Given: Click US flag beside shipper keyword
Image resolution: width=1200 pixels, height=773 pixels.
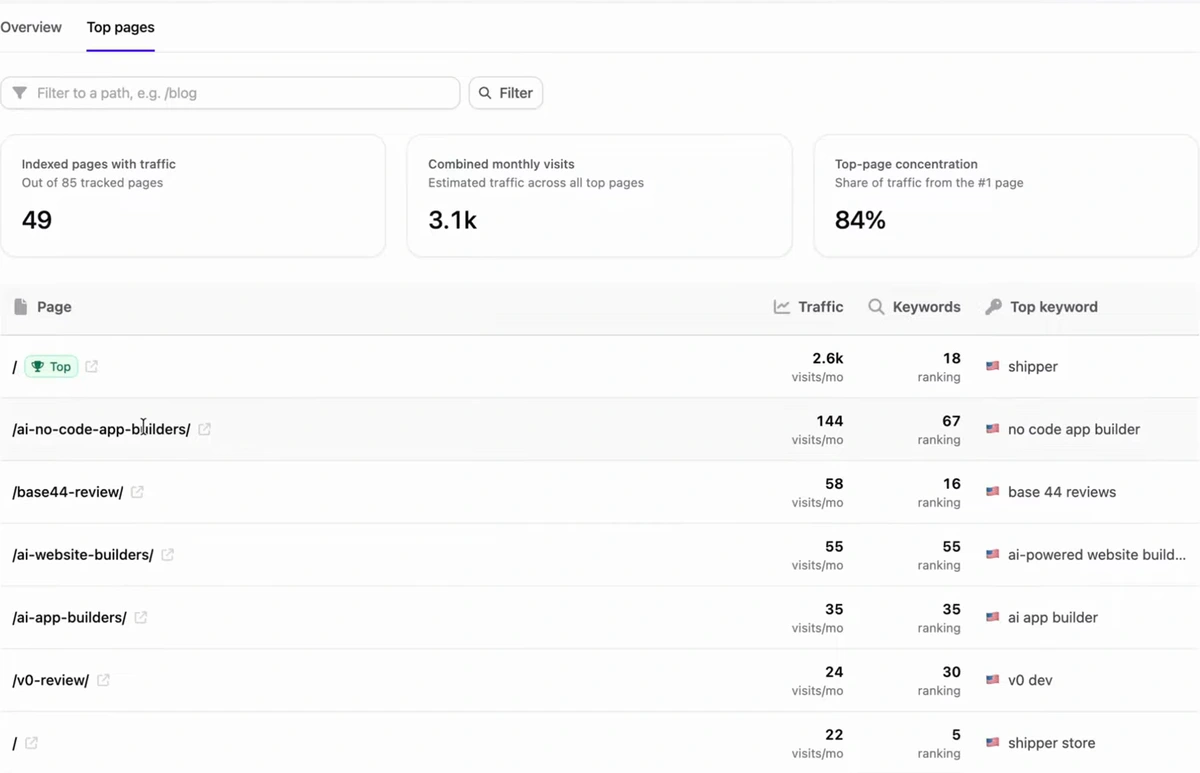Looking at the screenshot, I should 993,367.
